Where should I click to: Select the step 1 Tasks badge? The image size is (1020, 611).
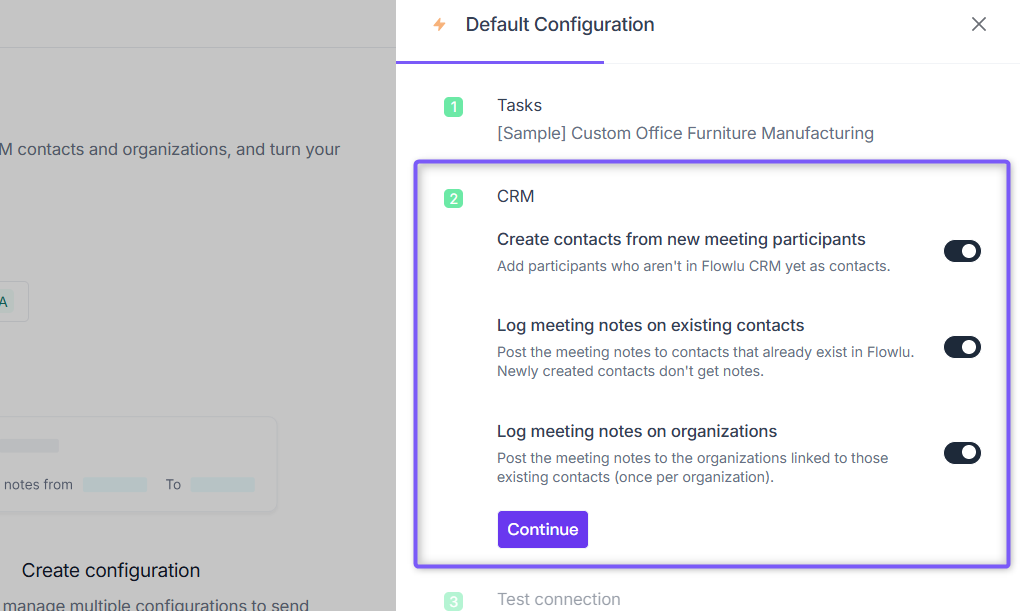coord(453,107)
